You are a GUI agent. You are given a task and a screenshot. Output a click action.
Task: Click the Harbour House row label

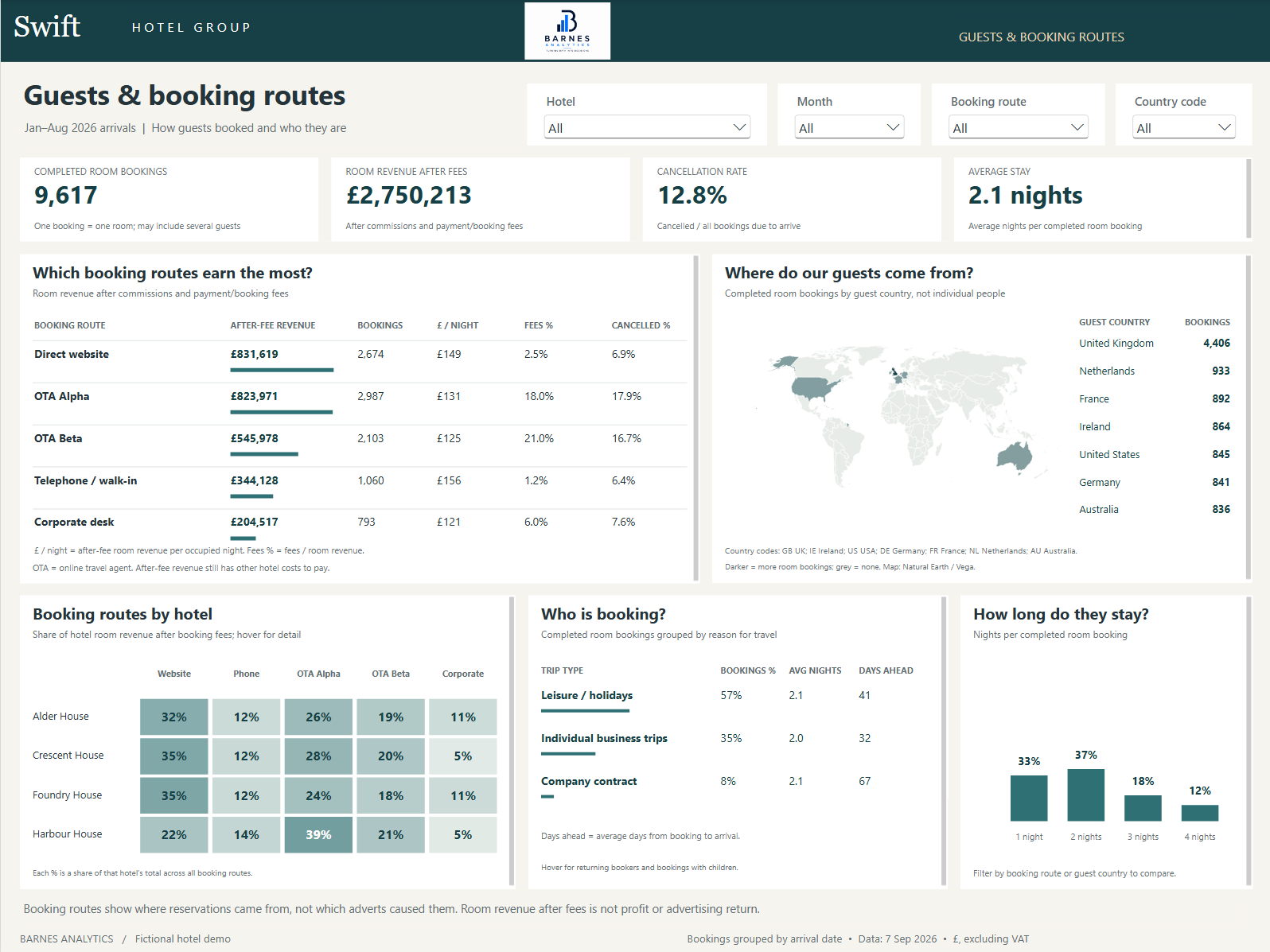(68, 833)
